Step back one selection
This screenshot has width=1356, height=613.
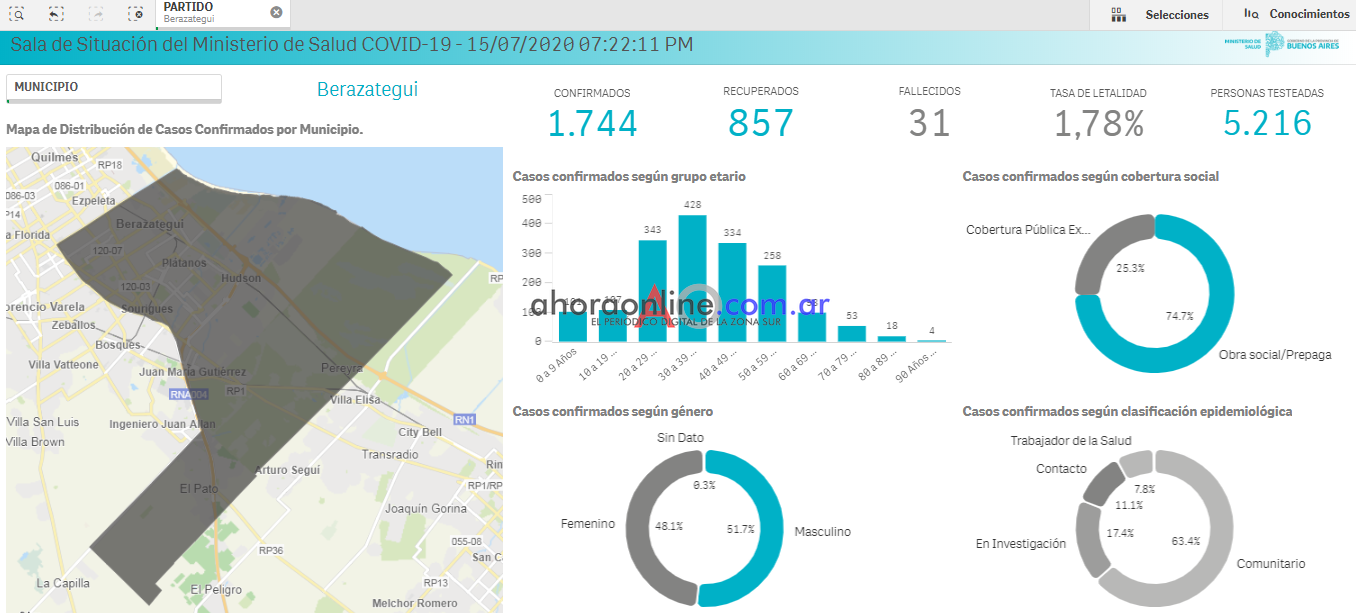click(56, 14)
